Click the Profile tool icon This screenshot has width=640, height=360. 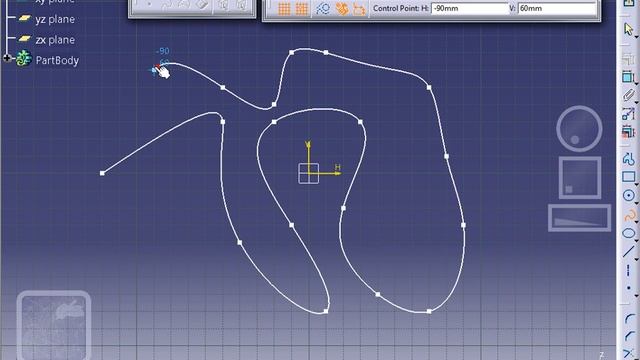pyautogui.click(x=628, y=158)
